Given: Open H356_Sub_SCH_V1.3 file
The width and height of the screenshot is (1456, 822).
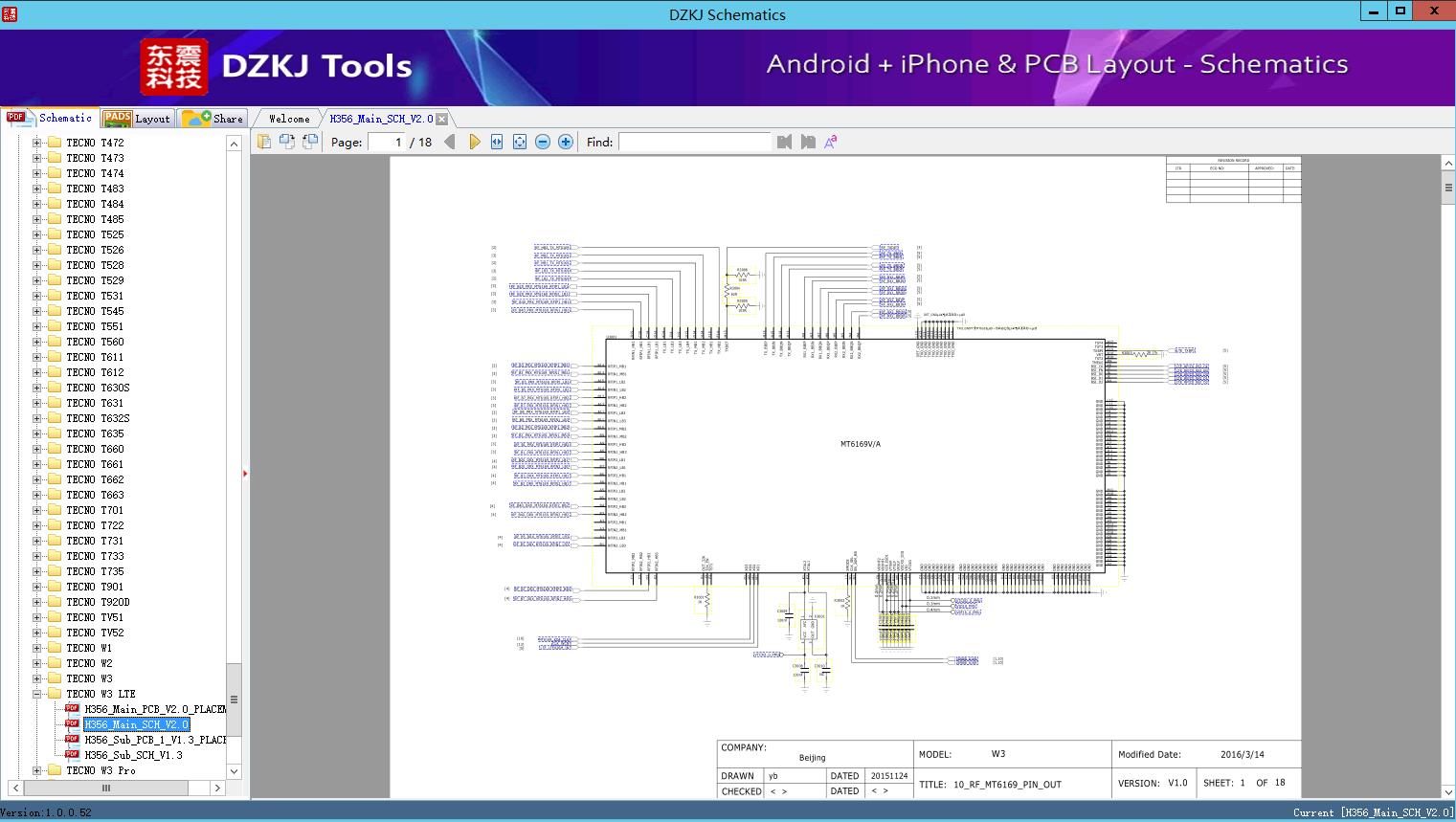Looking at the screenshot, I should pos(133,755).
